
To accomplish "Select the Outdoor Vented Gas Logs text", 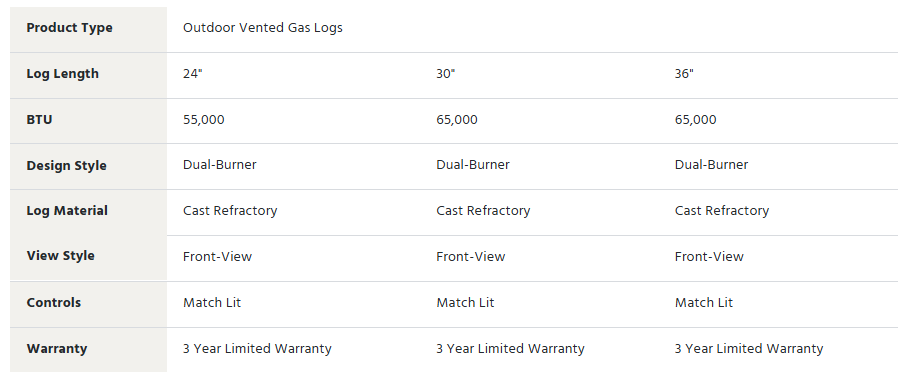I will (263, 28).
